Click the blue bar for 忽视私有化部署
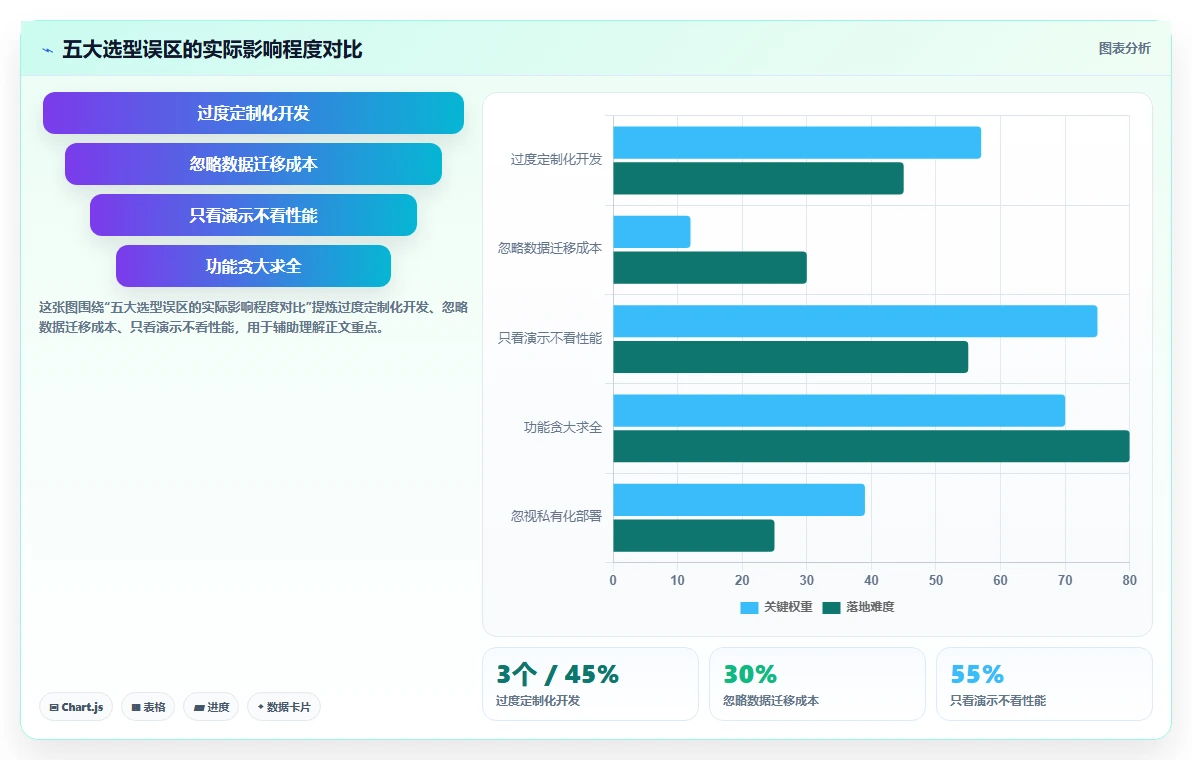This screenshot has height=760, width=1192. 739,500
